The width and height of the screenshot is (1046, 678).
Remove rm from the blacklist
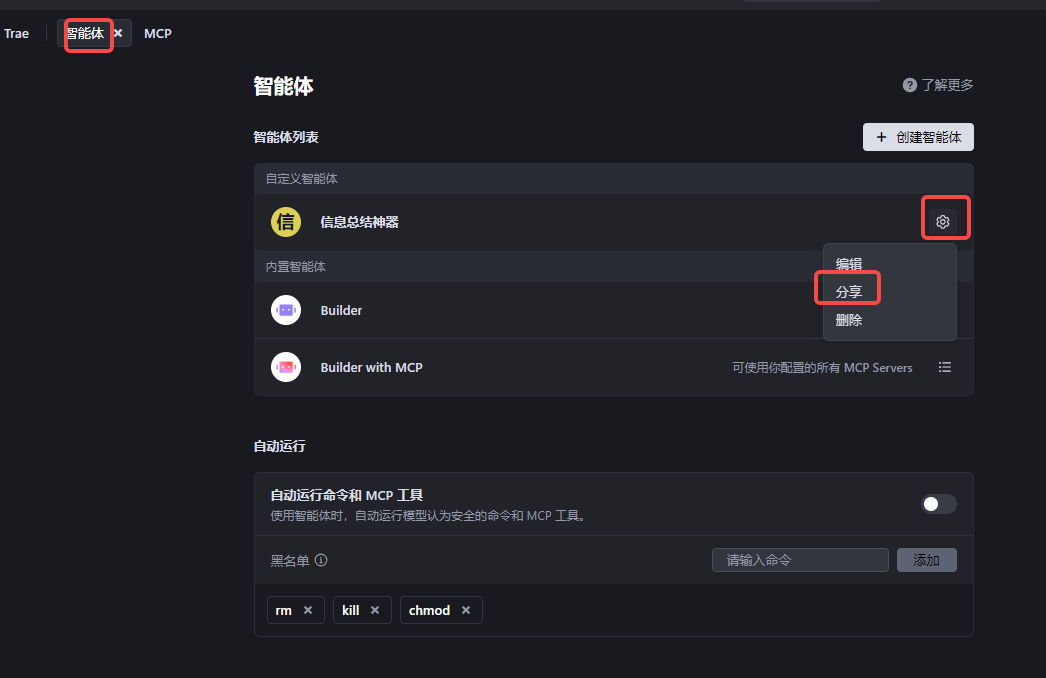(308, 610)
